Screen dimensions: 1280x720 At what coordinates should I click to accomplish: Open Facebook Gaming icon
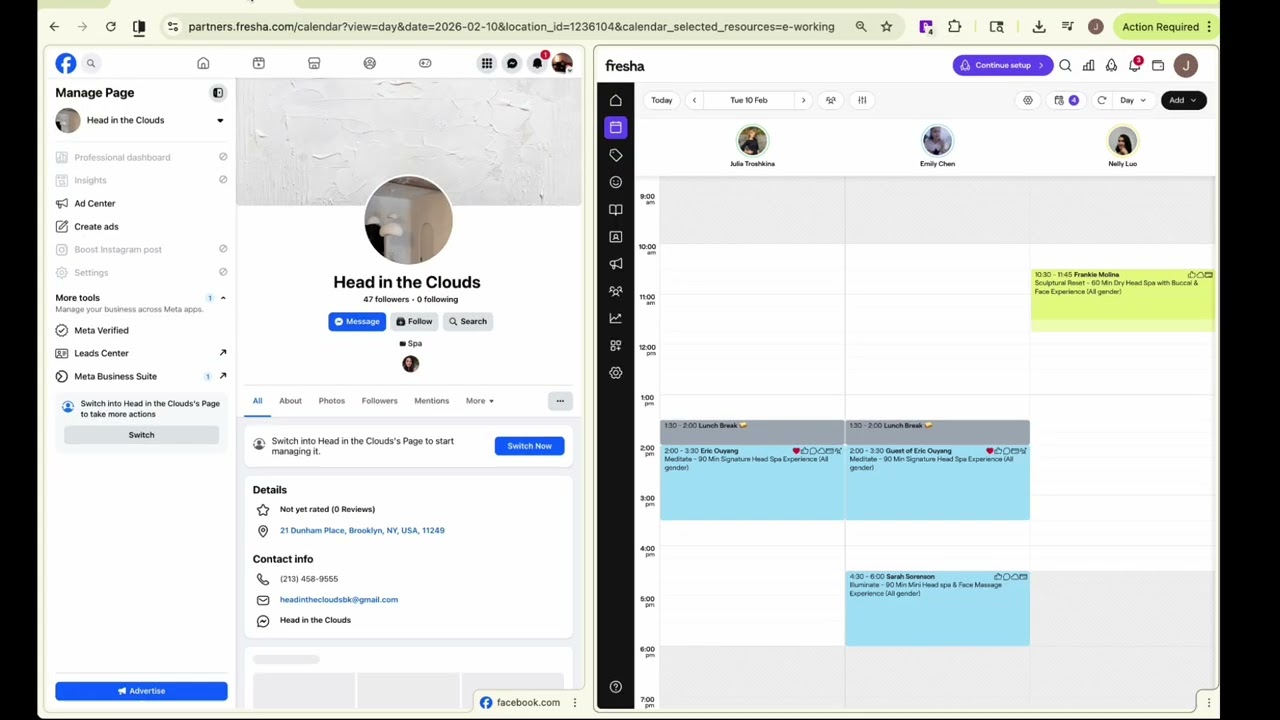click(x=425, y=64)
